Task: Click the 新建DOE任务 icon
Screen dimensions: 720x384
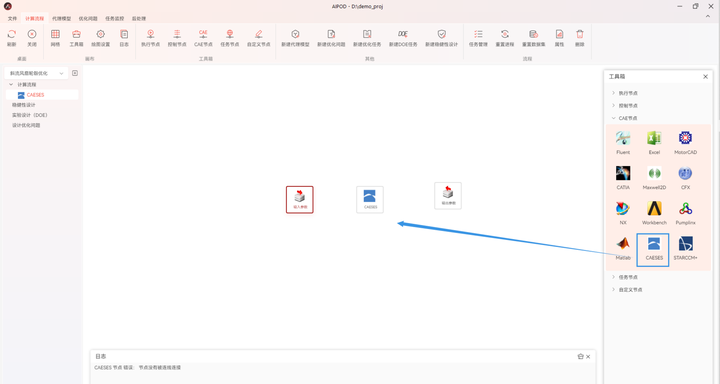Action: coord(403,34)
